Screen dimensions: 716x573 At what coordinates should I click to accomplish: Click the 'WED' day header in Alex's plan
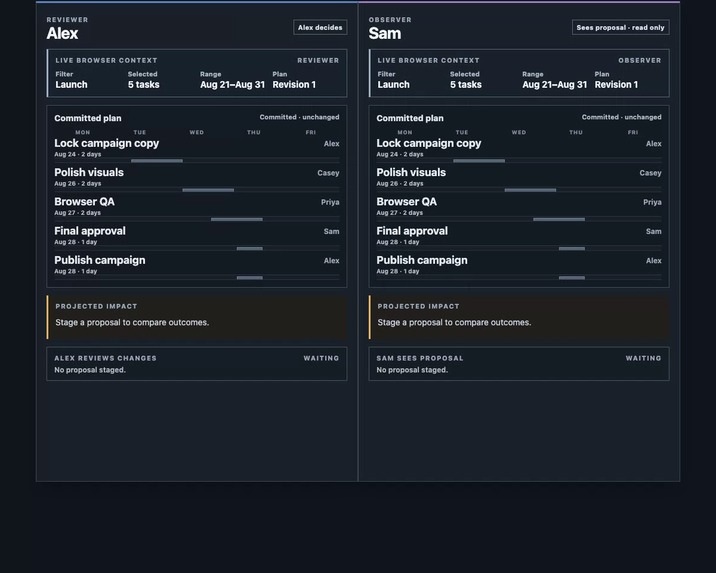point(197,132)
